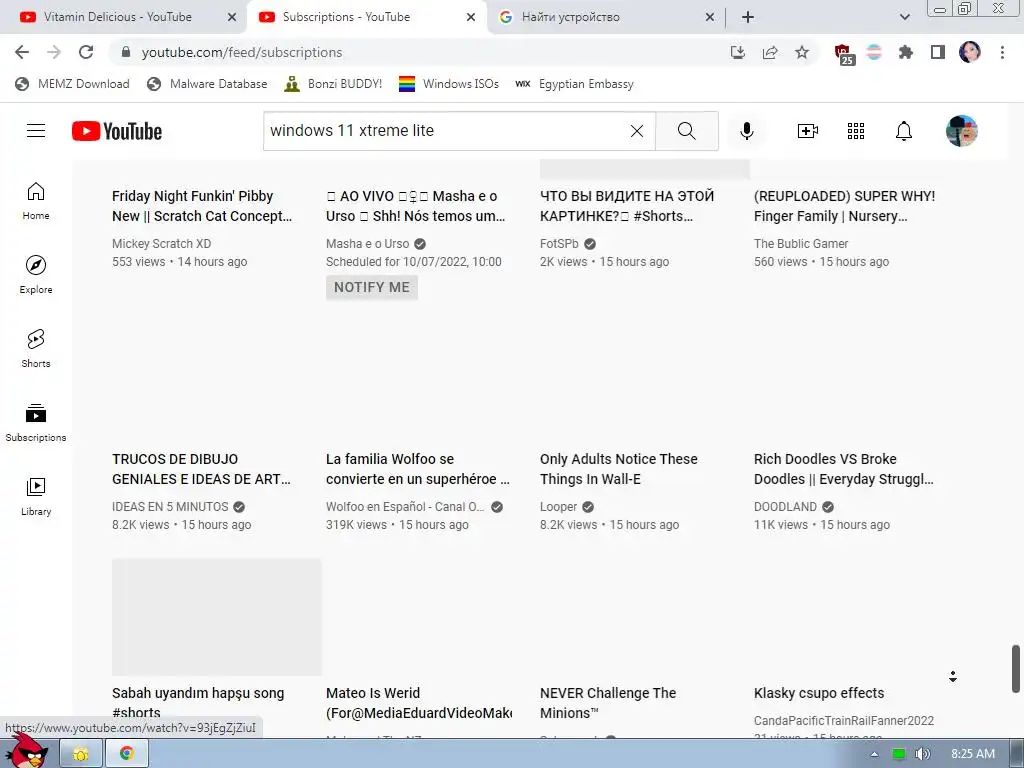Image resolution: width=1024 pixels, height=768 pixels.
Task: Open video (REUPLOADED) SUPER WHY! Finger Family
Action: (x=844, y=206)
